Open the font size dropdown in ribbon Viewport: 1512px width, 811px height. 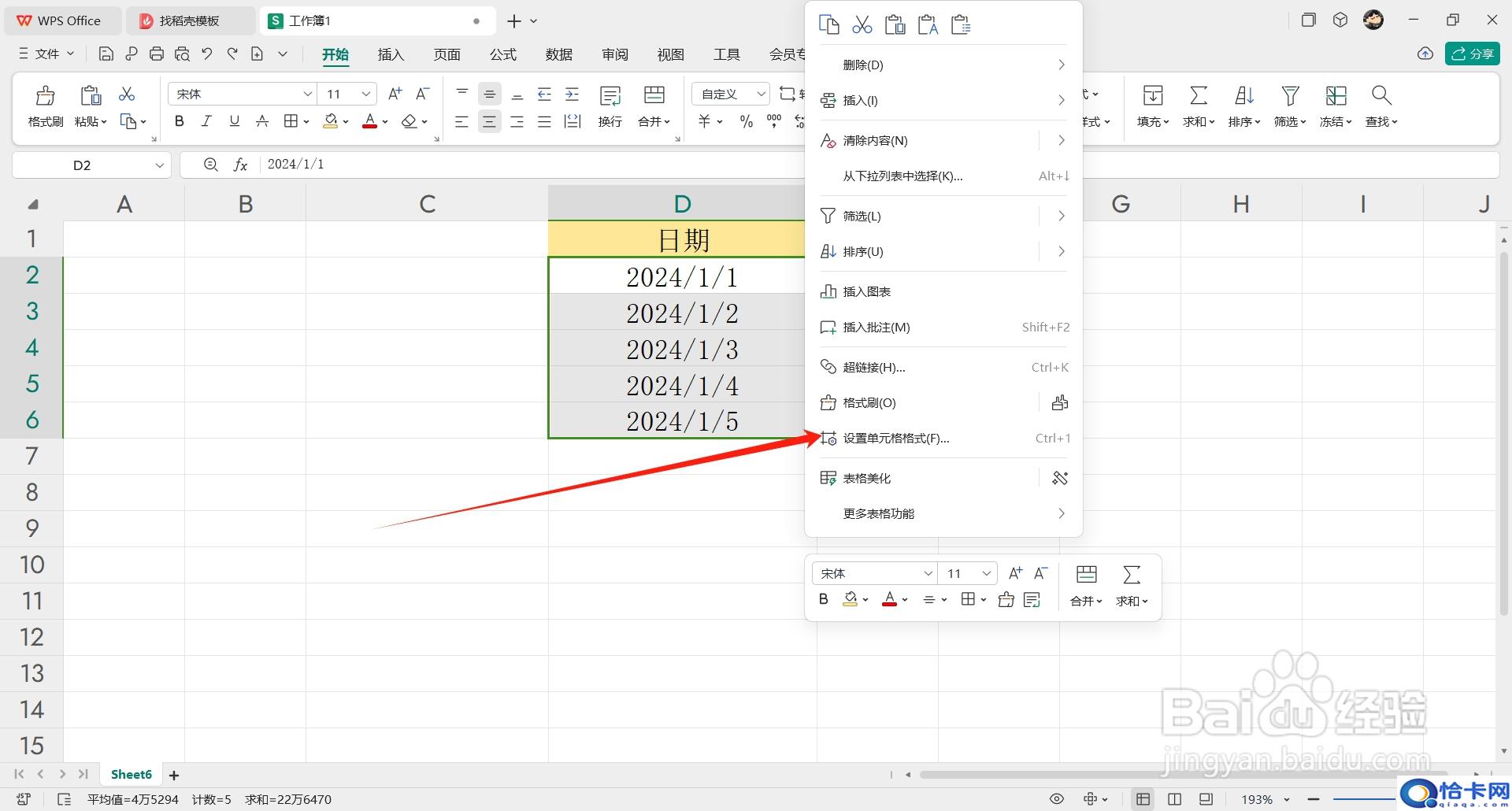click(x=366, y=94)
